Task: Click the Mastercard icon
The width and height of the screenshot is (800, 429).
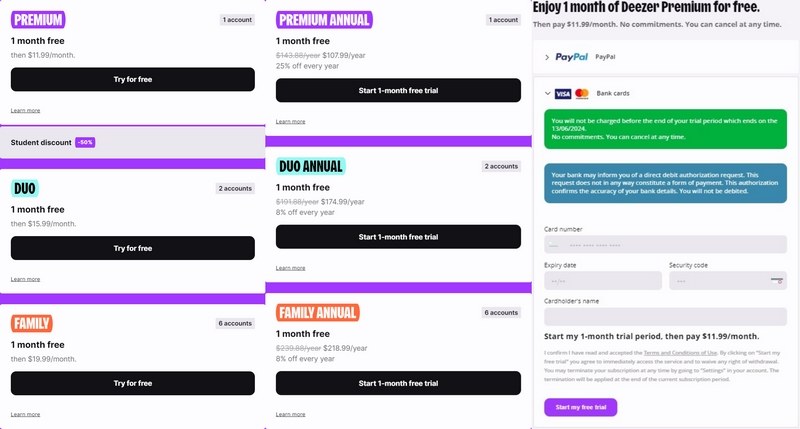Action: (x=582, y=93)
